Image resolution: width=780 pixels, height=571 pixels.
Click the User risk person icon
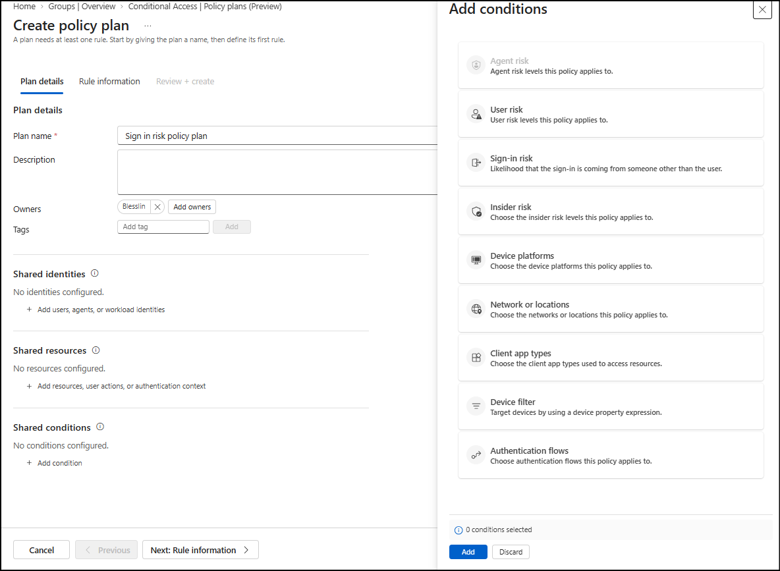click(476, 114)
